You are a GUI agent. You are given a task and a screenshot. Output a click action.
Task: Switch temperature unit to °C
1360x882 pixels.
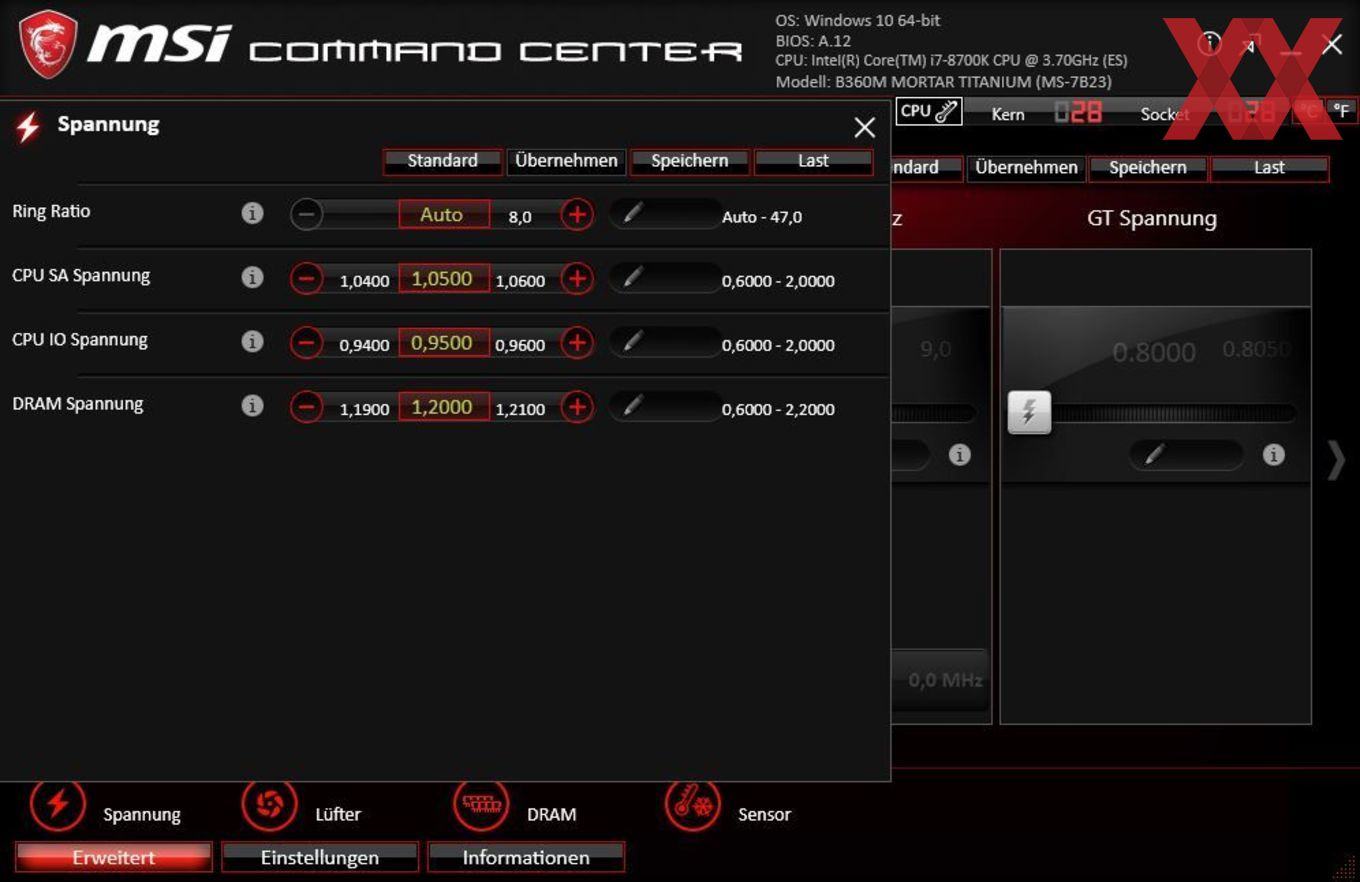(x=1308, y=111)
